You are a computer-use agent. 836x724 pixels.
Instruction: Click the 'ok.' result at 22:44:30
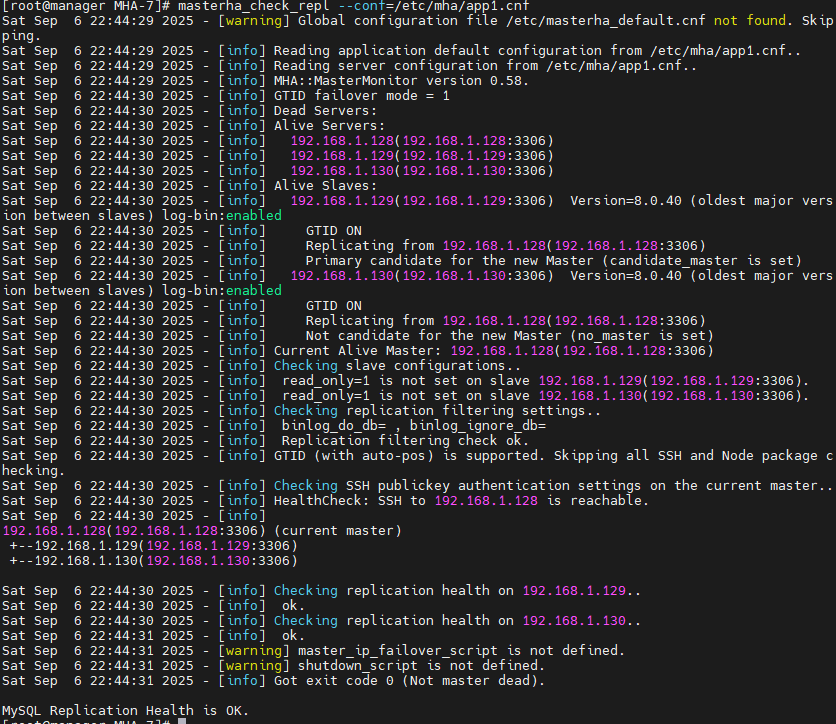point(293,606)
